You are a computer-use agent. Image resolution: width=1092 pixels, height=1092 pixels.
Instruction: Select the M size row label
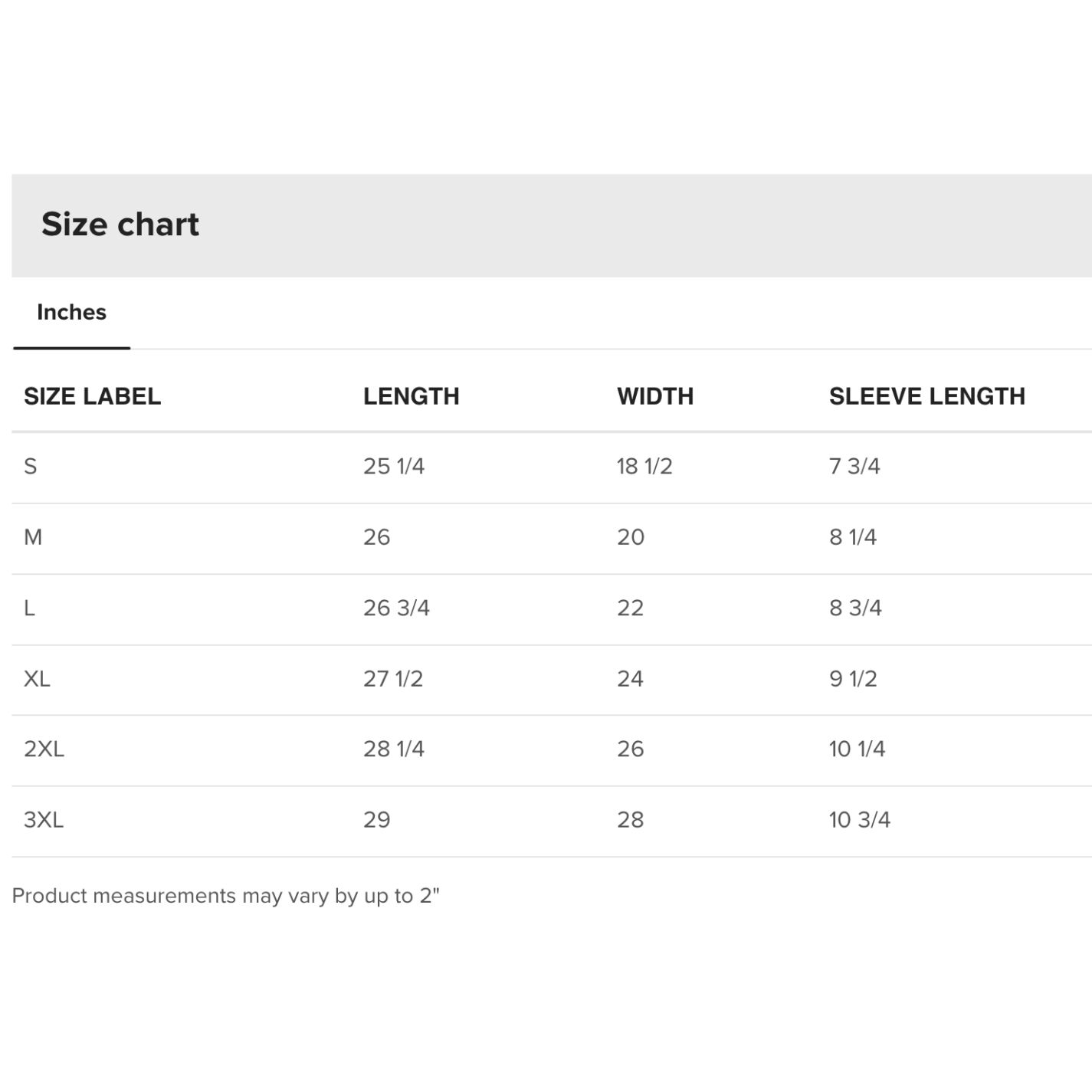point(33,537)
